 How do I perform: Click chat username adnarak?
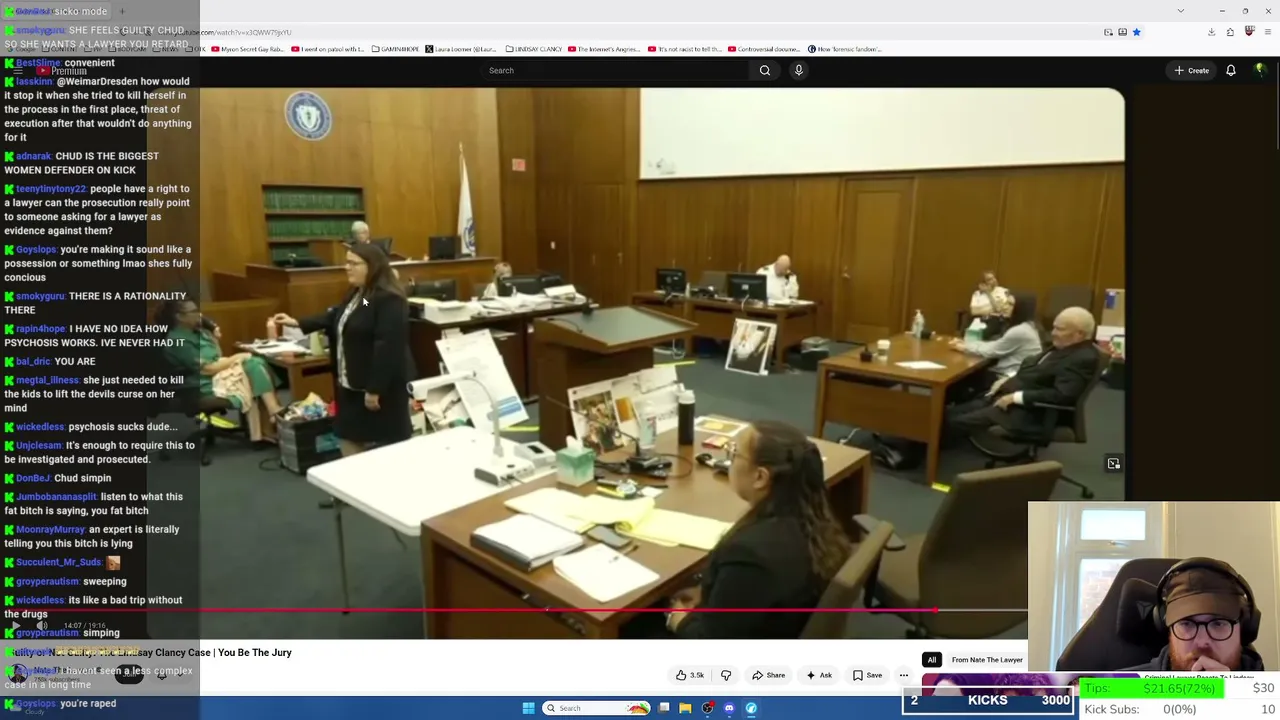33,156
